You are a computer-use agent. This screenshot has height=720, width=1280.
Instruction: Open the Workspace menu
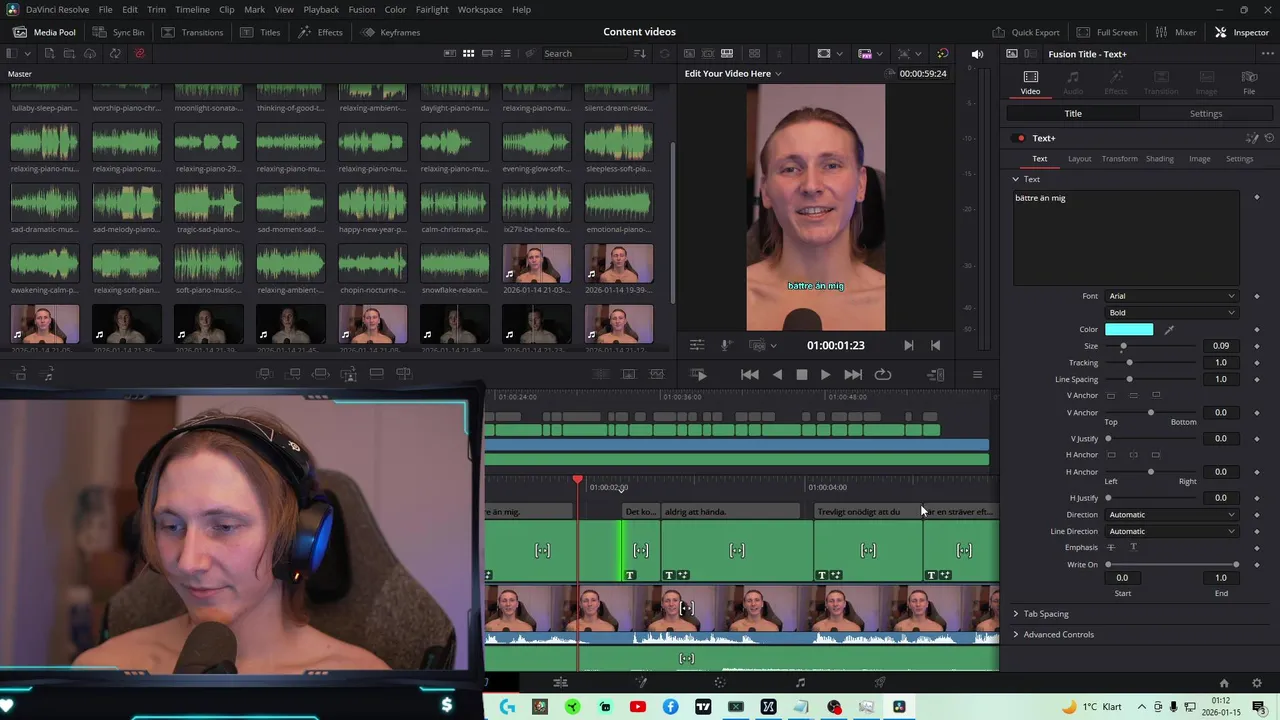point(480,9)
